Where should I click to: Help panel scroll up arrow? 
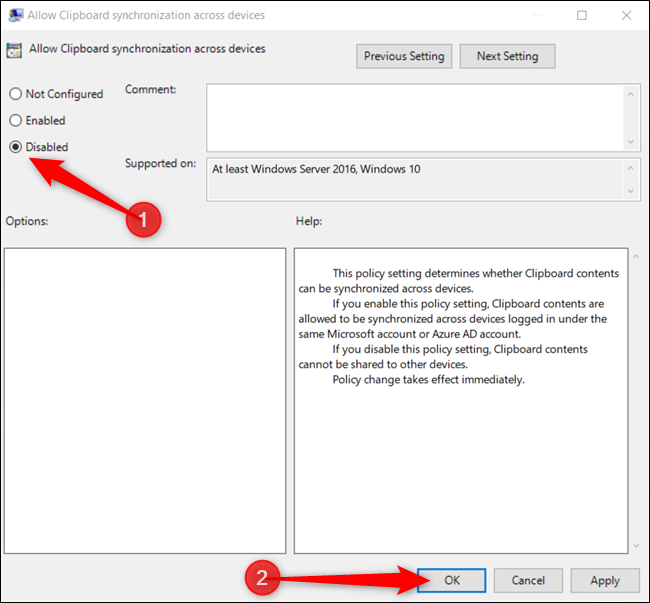[636, 257]
